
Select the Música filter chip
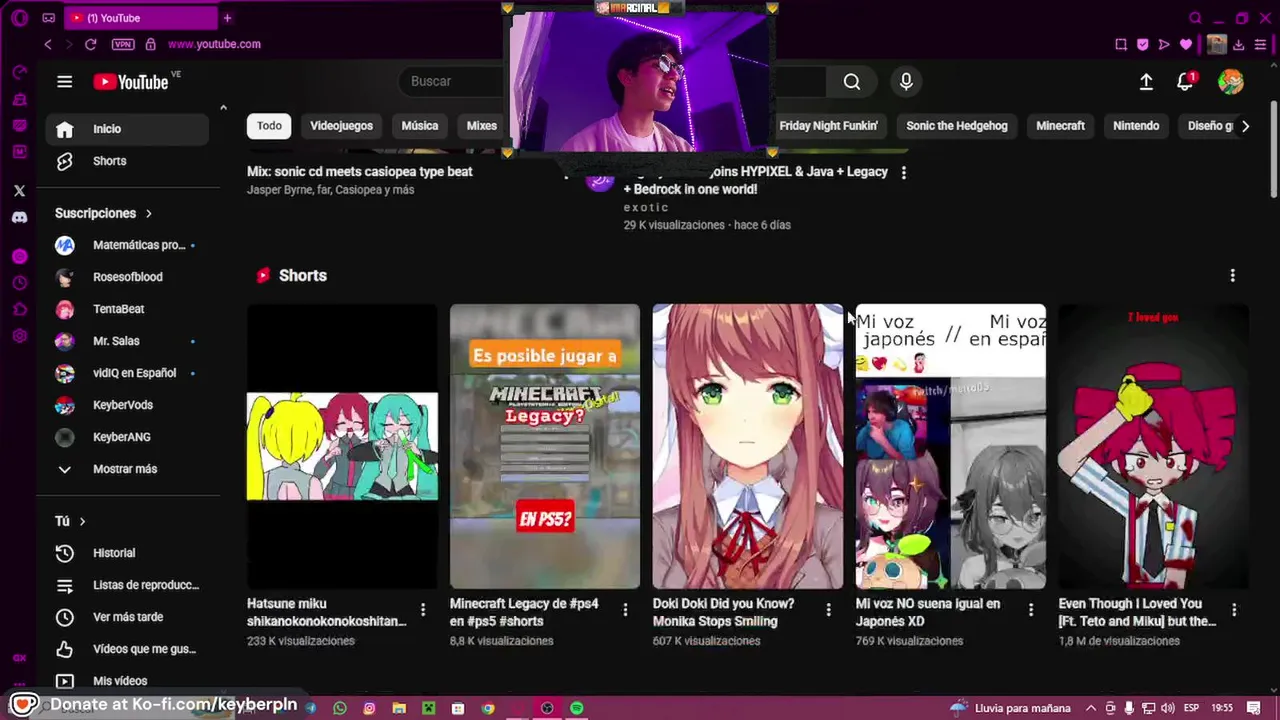[420, 126]
